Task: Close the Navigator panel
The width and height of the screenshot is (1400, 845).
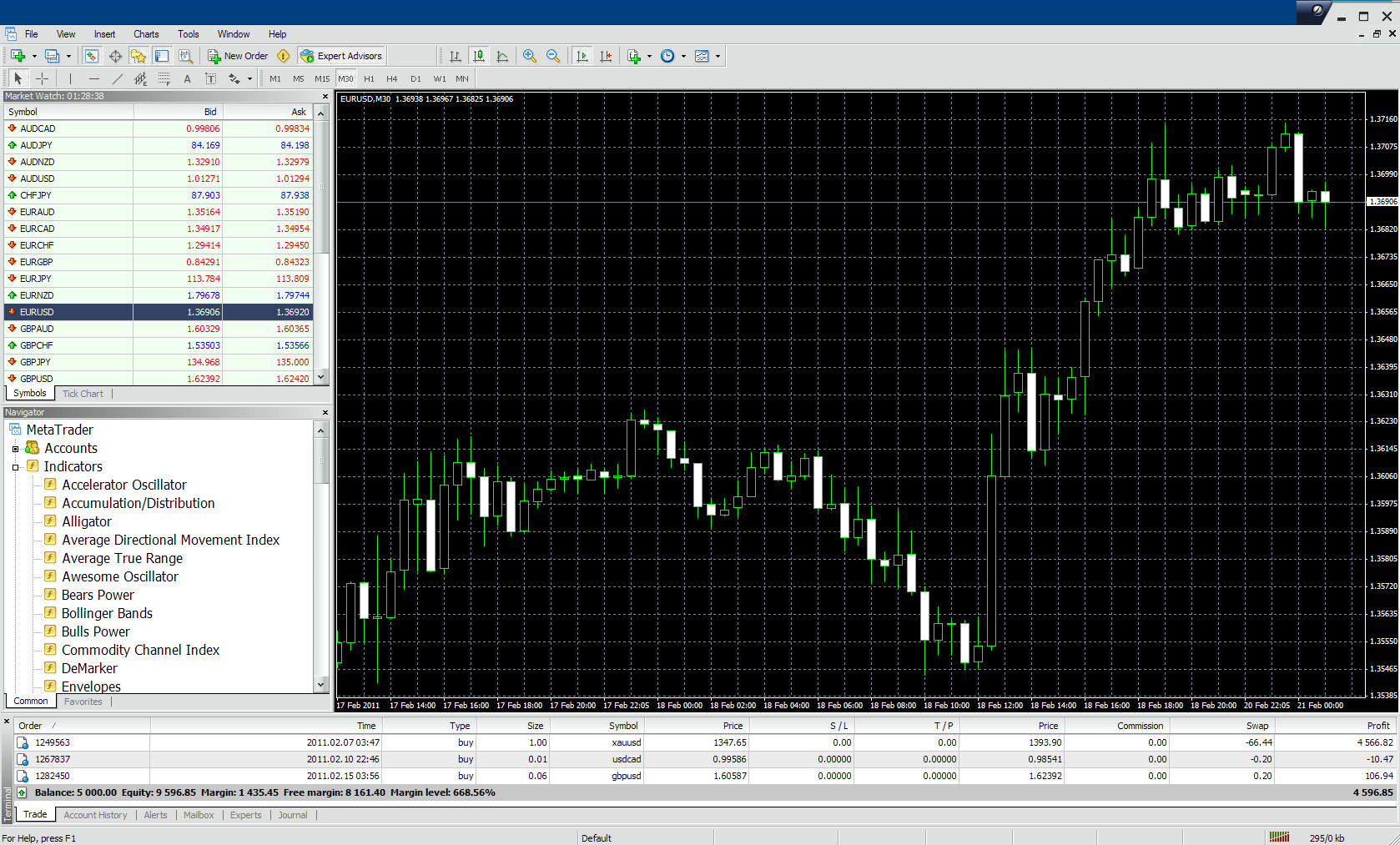Action: pyautogui.click(x=325, y=413)
